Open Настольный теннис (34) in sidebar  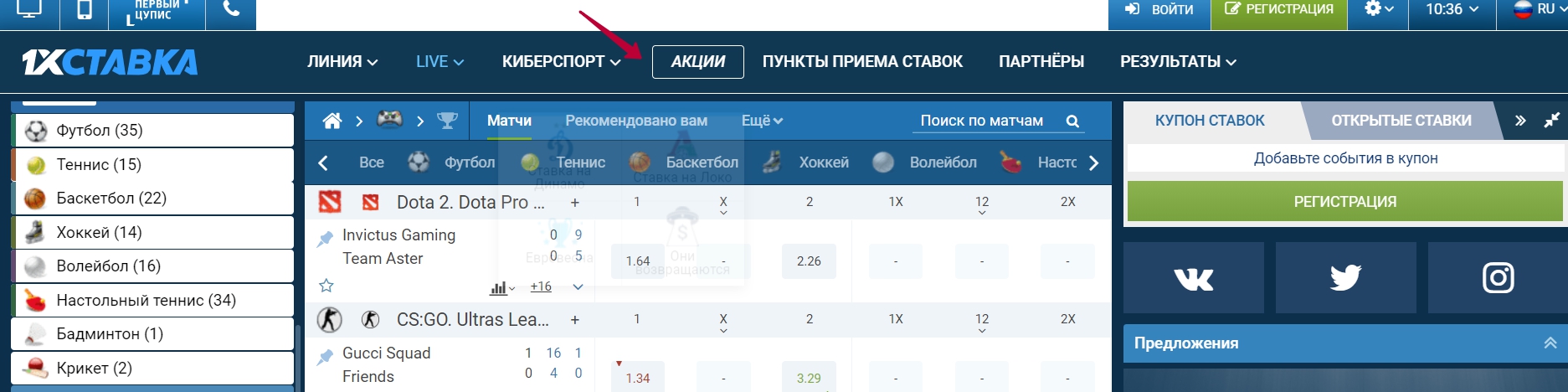152,301
